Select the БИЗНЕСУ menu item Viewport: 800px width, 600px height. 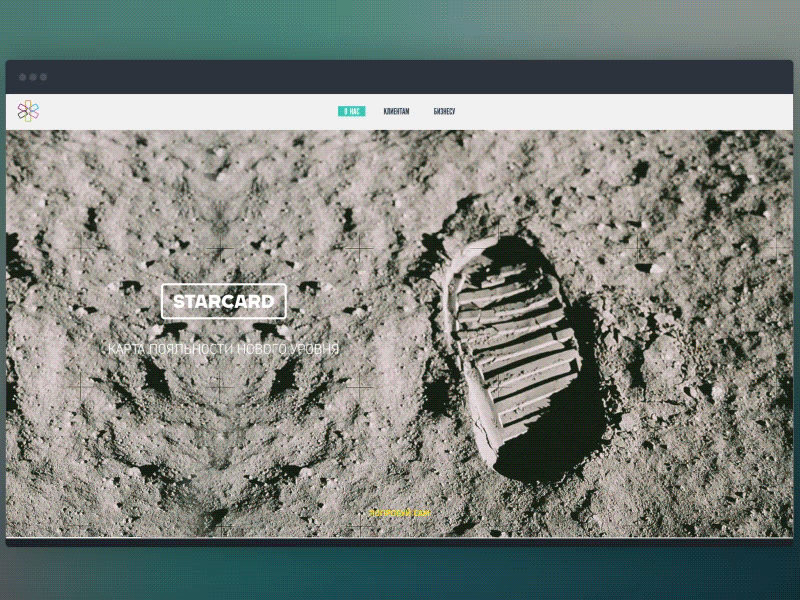[x=444, y=111]
